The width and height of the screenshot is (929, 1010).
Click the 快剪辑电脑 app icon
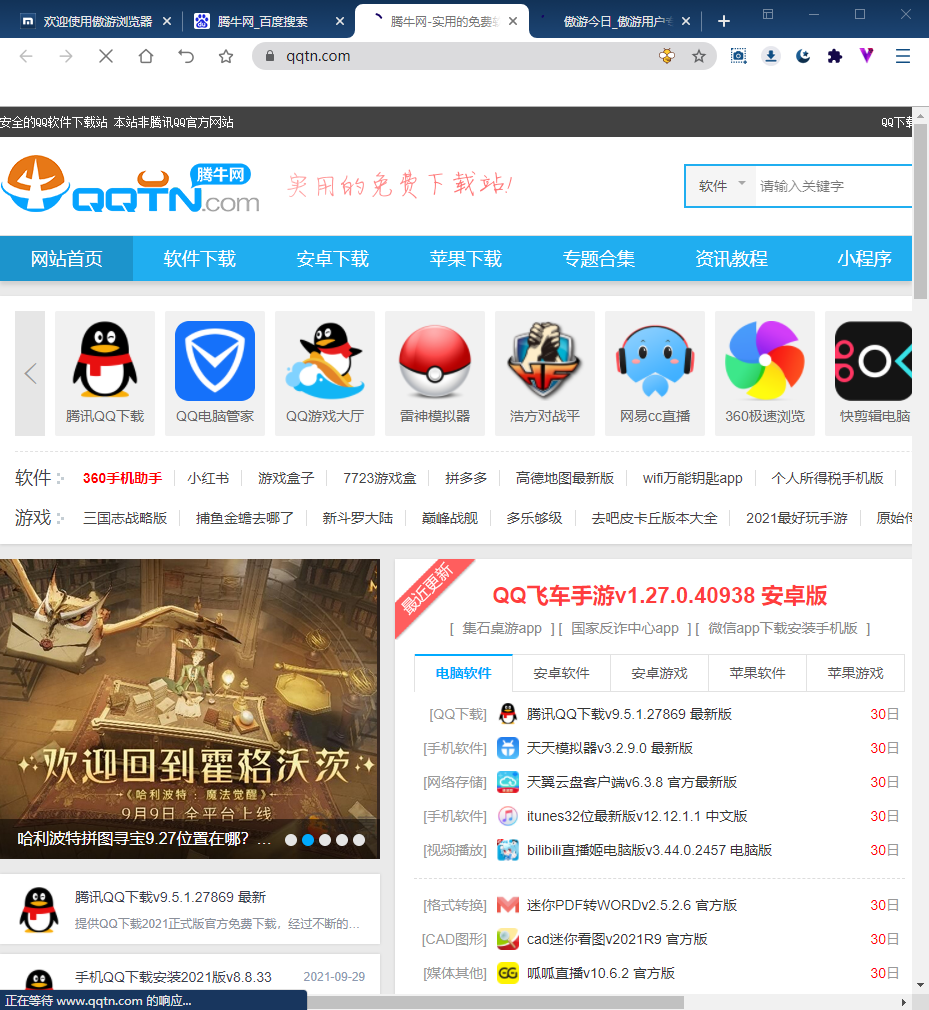click(x=875, y=360)
